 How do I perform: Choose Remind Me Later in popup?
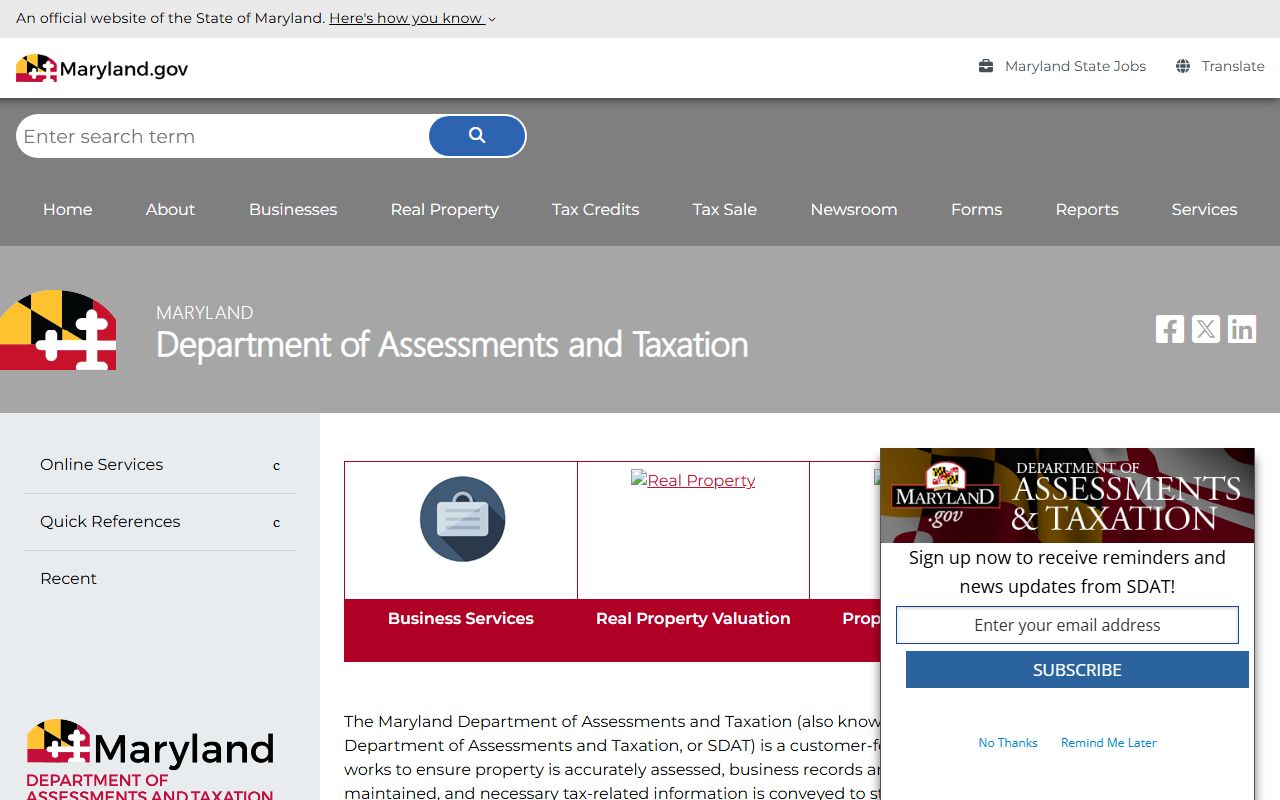point(1109,743)
